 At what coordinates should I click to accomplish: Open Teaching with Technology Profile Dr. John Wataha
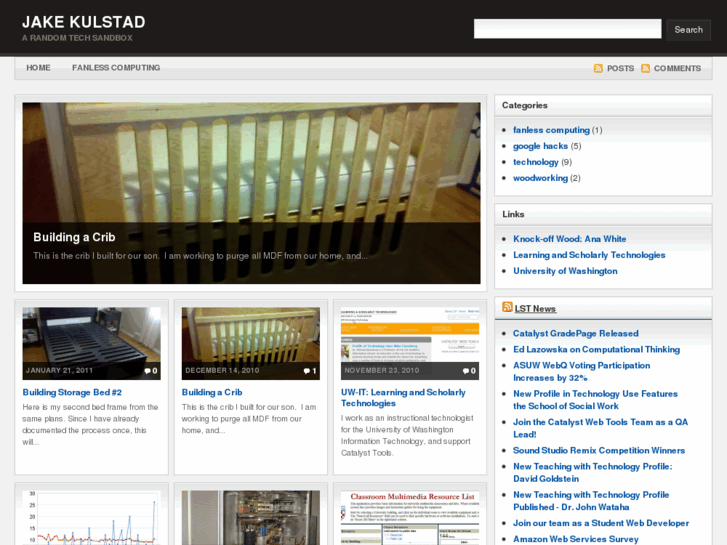click(x=591, y=501)
